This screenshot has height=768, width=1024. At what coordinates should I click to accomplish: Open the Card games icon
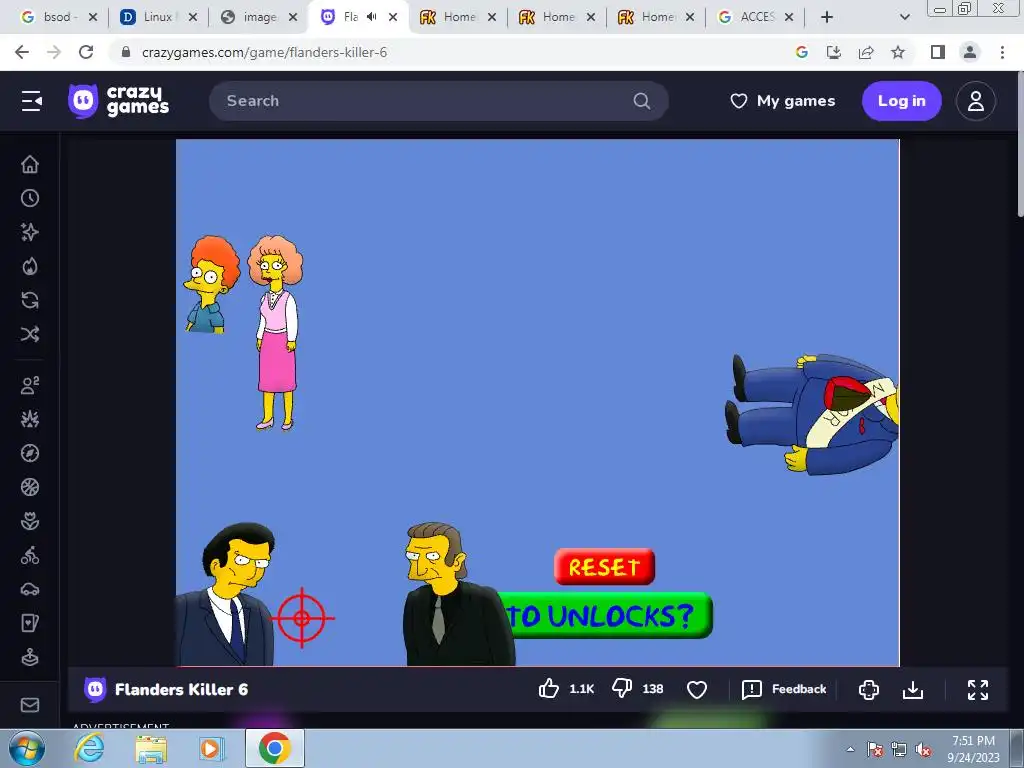[30, 623]
